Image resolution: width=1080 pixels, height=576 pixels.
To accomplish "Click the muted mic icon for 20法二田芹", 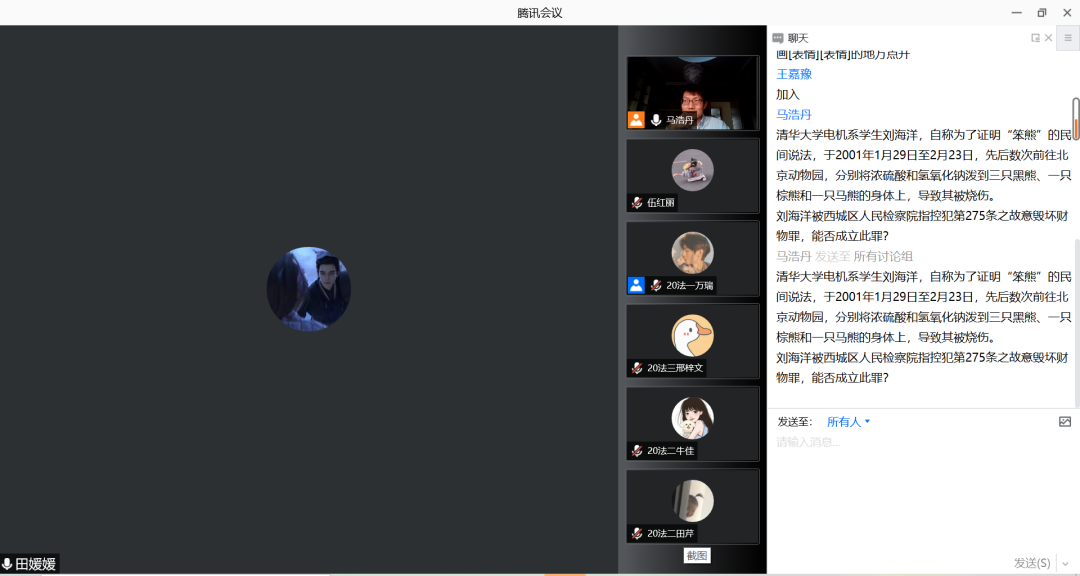I will [x=637, y=534].
